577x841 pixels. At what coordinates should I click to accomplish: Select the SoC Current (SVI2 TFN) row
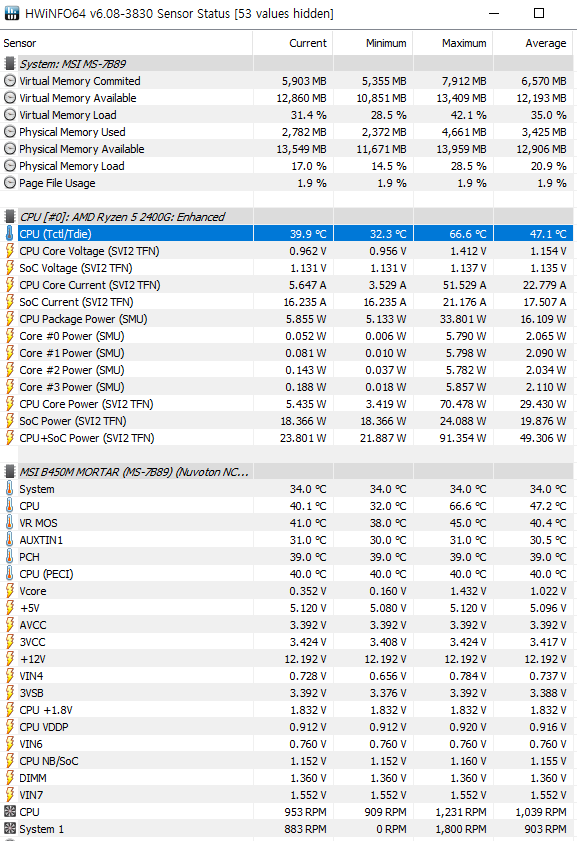coord(287,302)
